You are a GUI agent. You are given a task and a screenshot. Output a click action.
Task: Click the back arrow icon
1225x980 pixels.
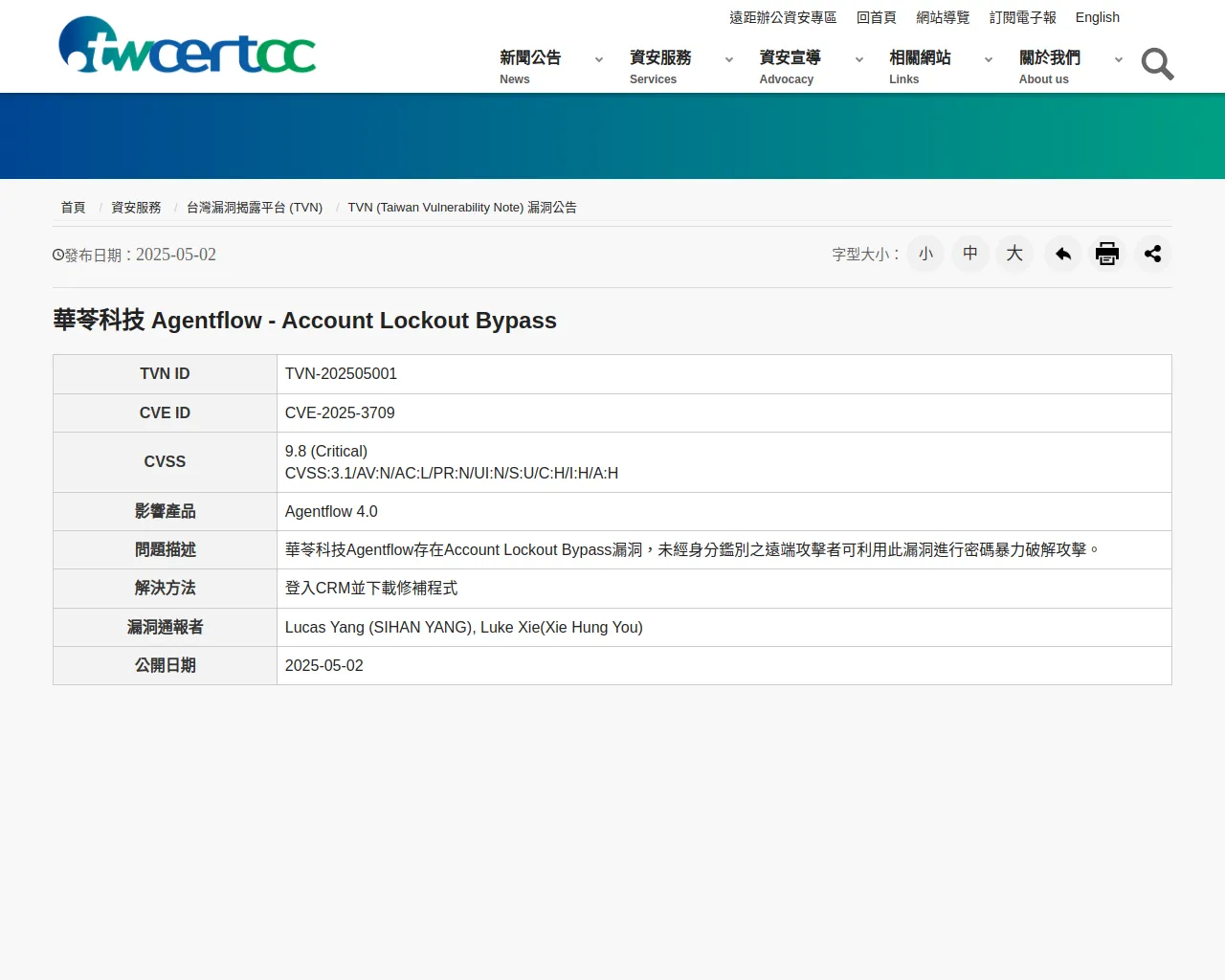tap(1062, 254)
